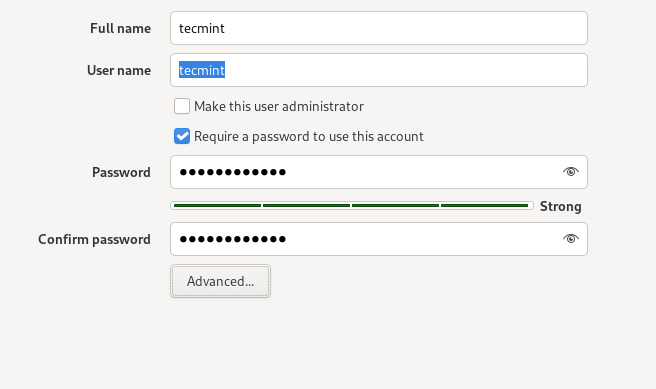656x389 pixels.
Task: Reveal the Password field using eye icon
Action: pyautogui.click(x=571, y=171)
